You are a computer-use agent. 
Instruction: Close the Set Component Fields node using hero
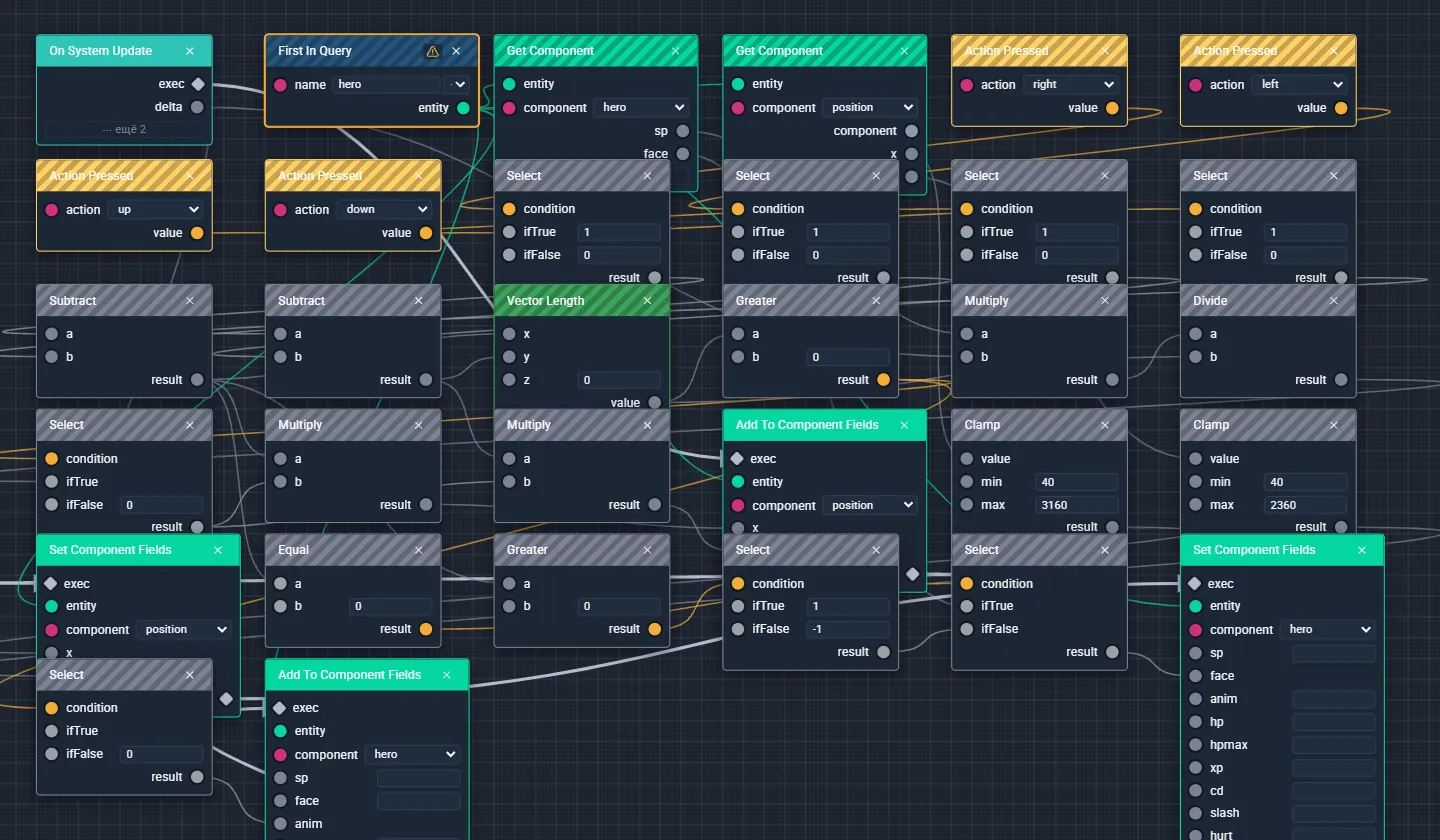[x=1362, y=550]
